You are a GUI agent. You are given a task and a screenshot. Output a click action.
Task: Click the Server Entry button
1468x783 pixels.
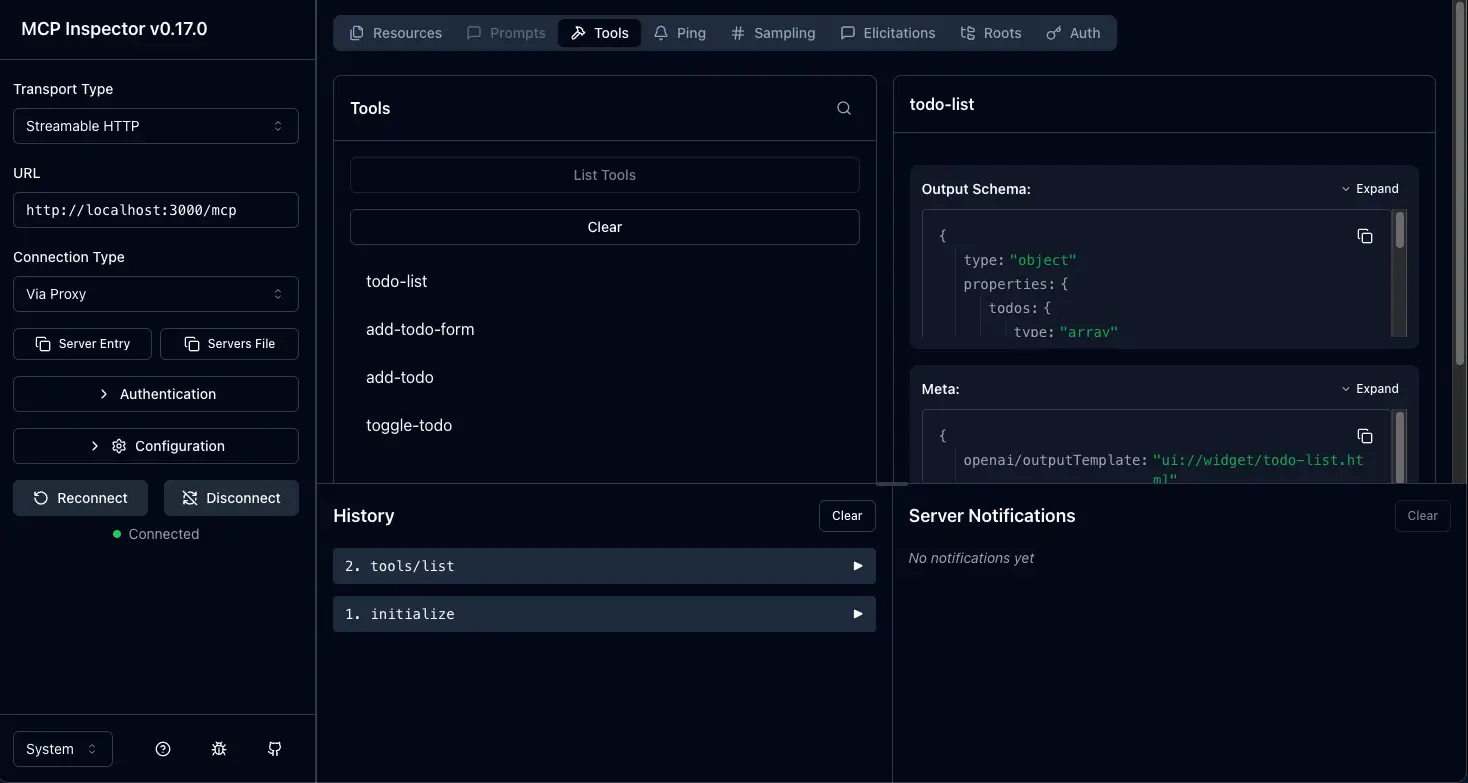coord(82,344)
